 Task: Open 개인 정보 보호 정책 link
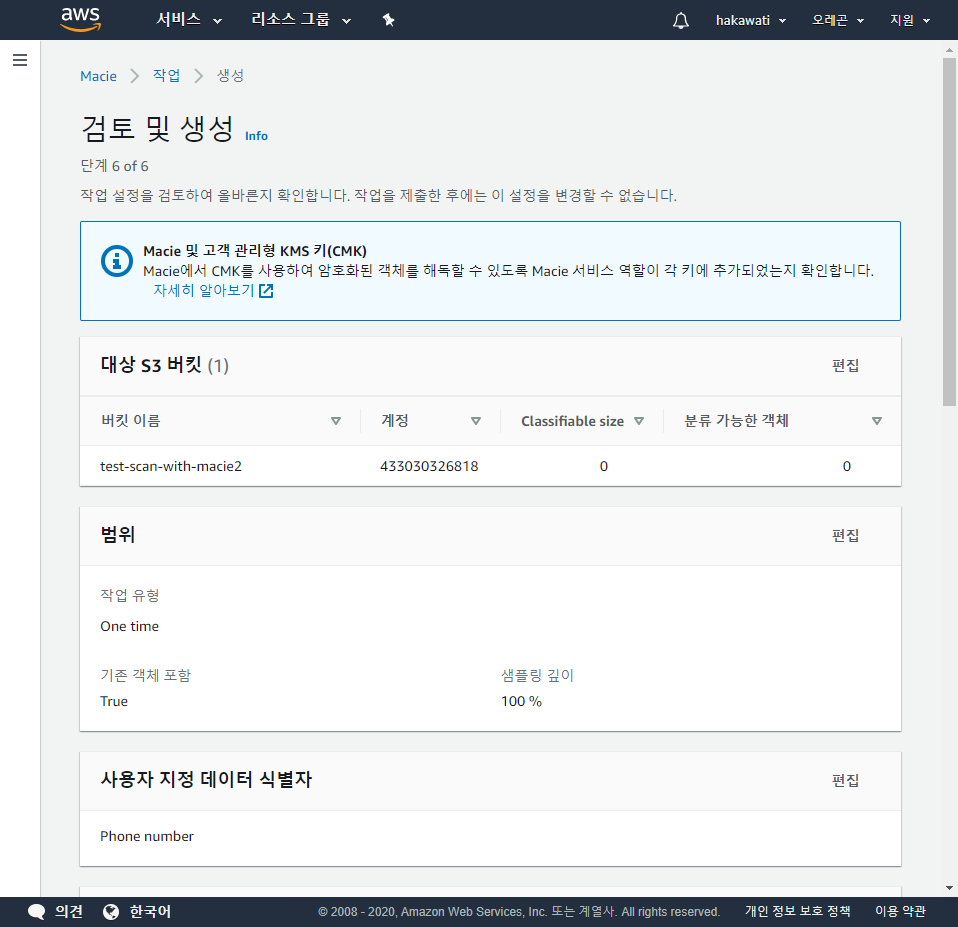[x=797, y=911]
